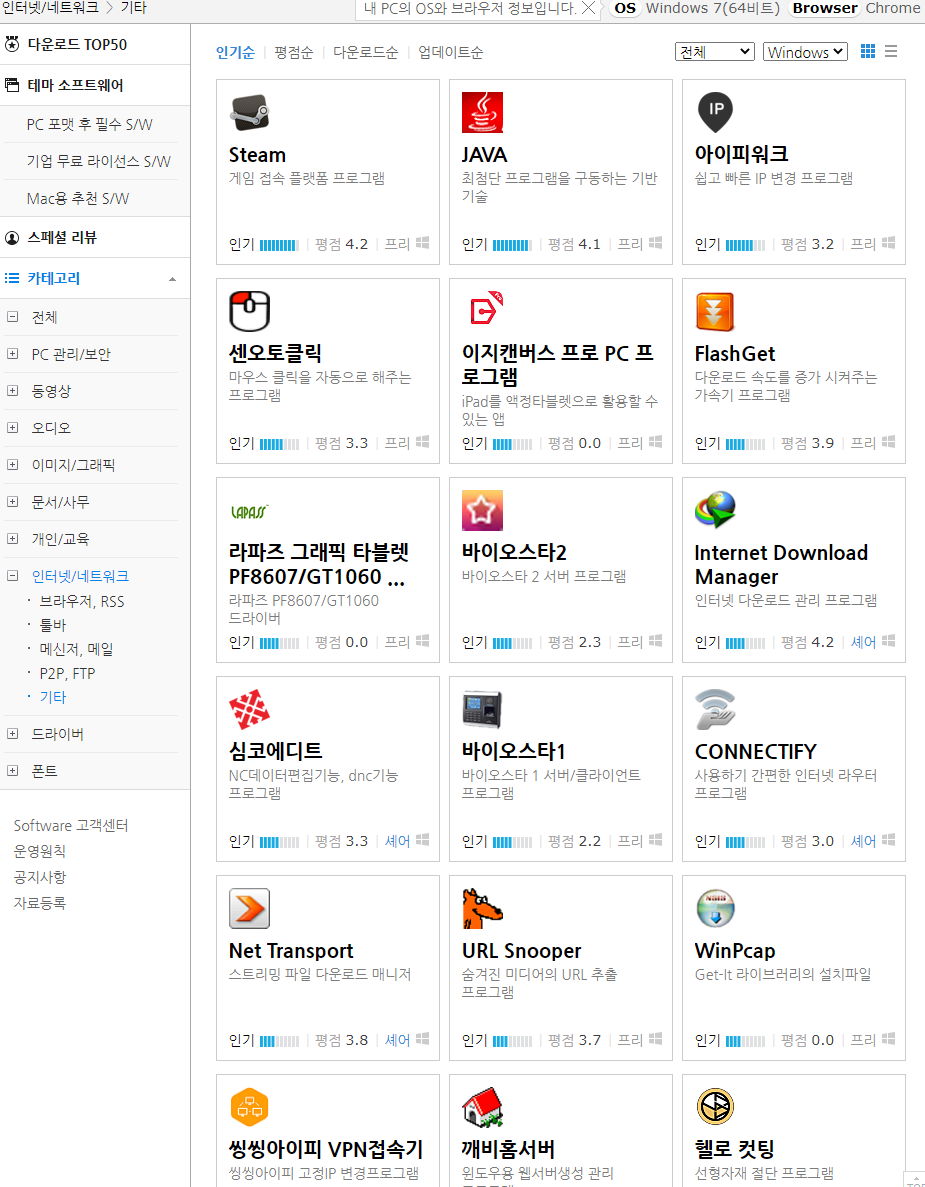Image resolution: width=925 pixels, height=1187 pixels.
Task: Click the 스페셜 리뷰 person icon
Action: click(x=12, y=238)
